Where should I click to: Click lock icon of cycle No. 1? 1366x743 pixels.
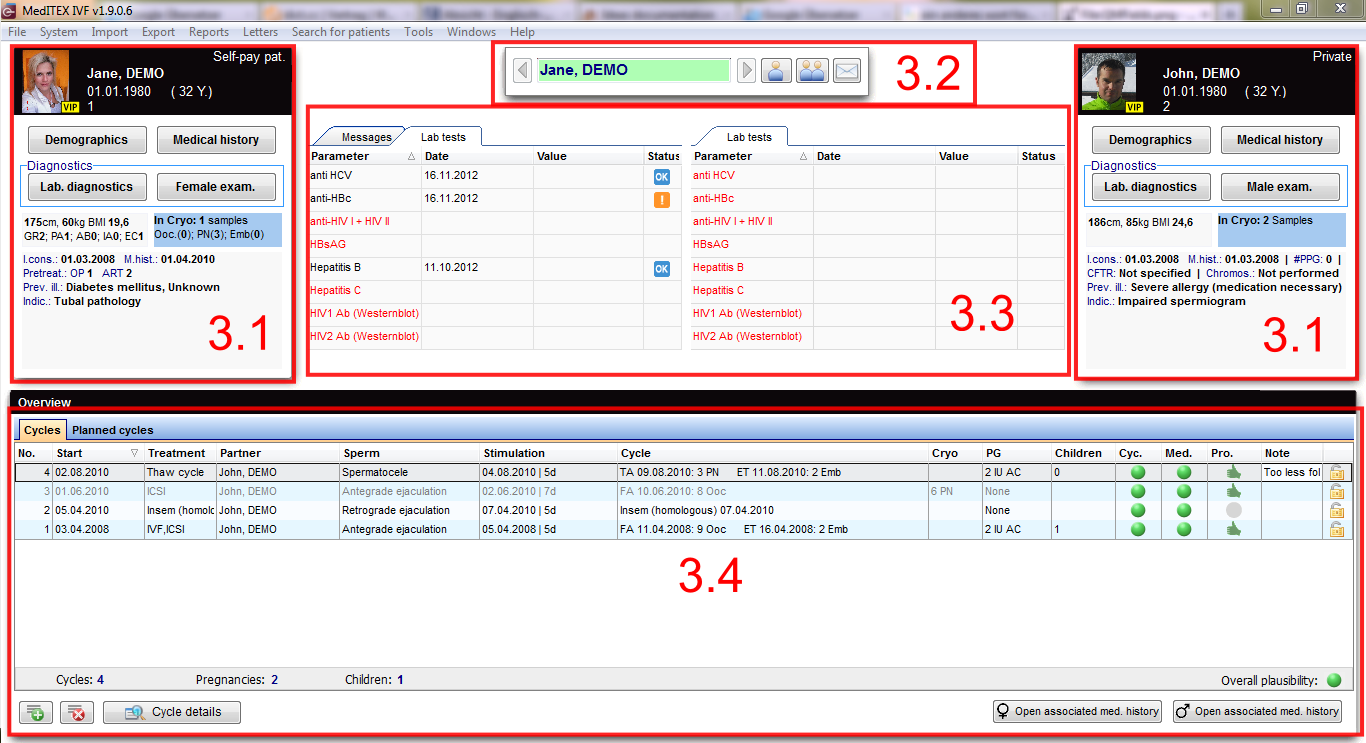pos(1336,529)
